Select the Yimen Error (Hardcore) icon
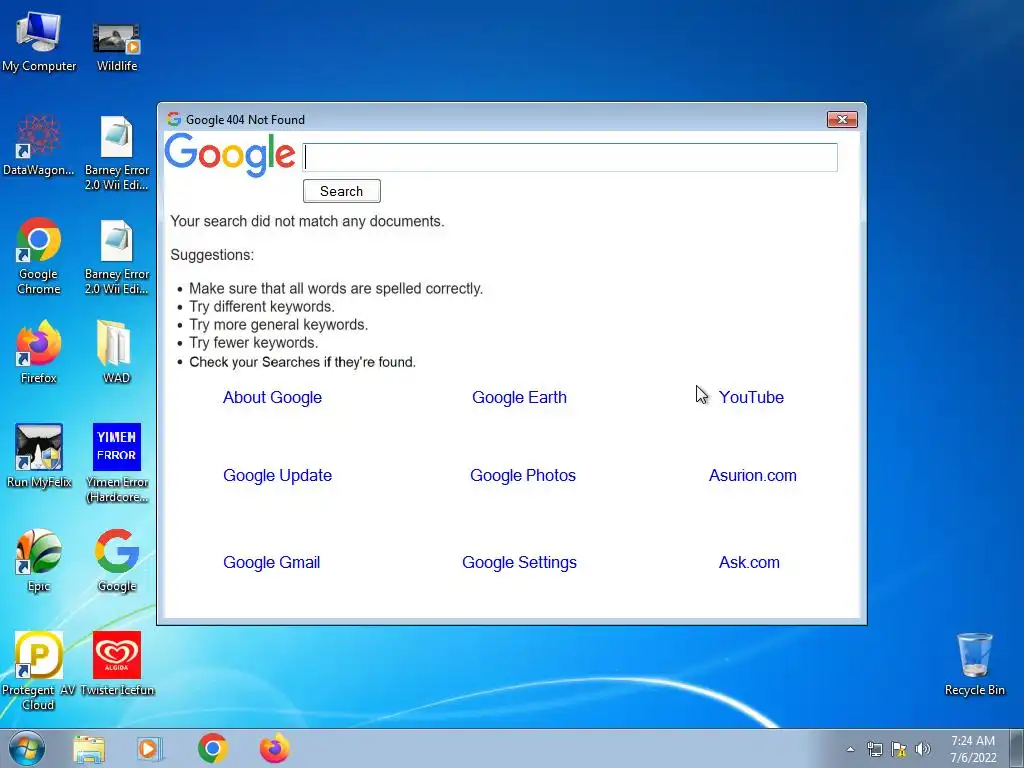This screenshot has width=1024, height=768. [x=117, y=463]
